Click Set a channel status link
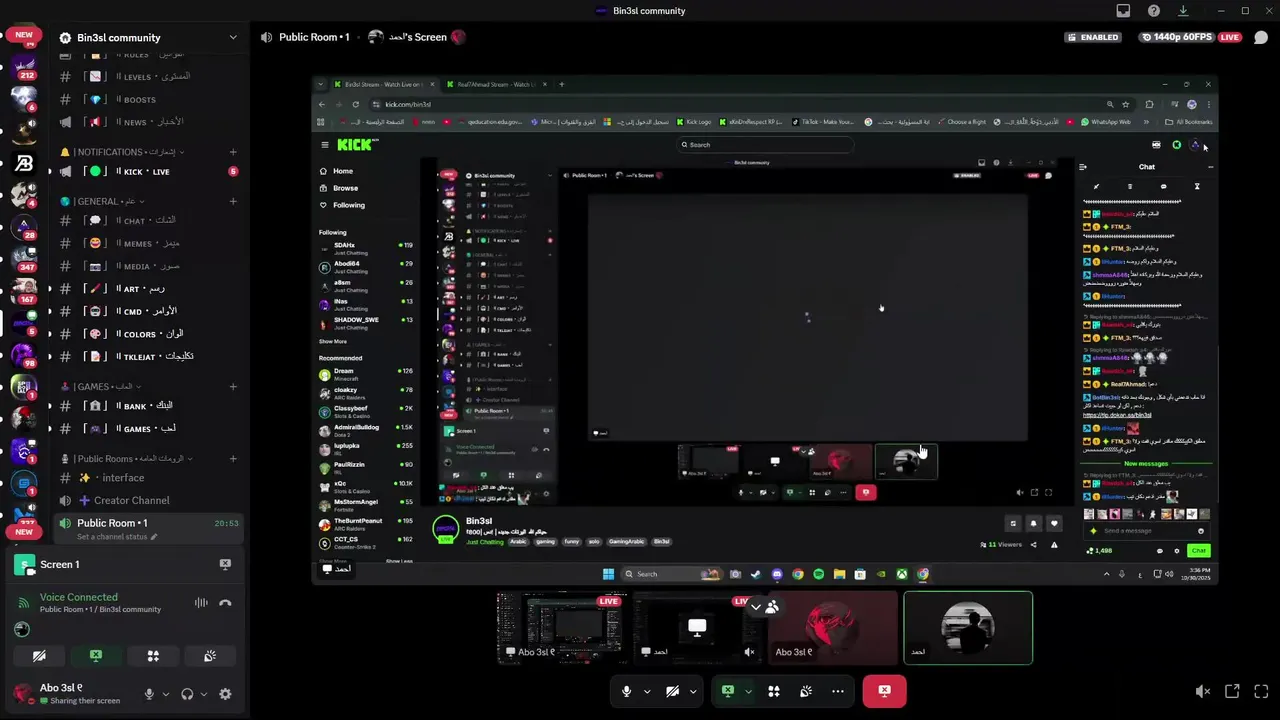 [x=117, y=537]
